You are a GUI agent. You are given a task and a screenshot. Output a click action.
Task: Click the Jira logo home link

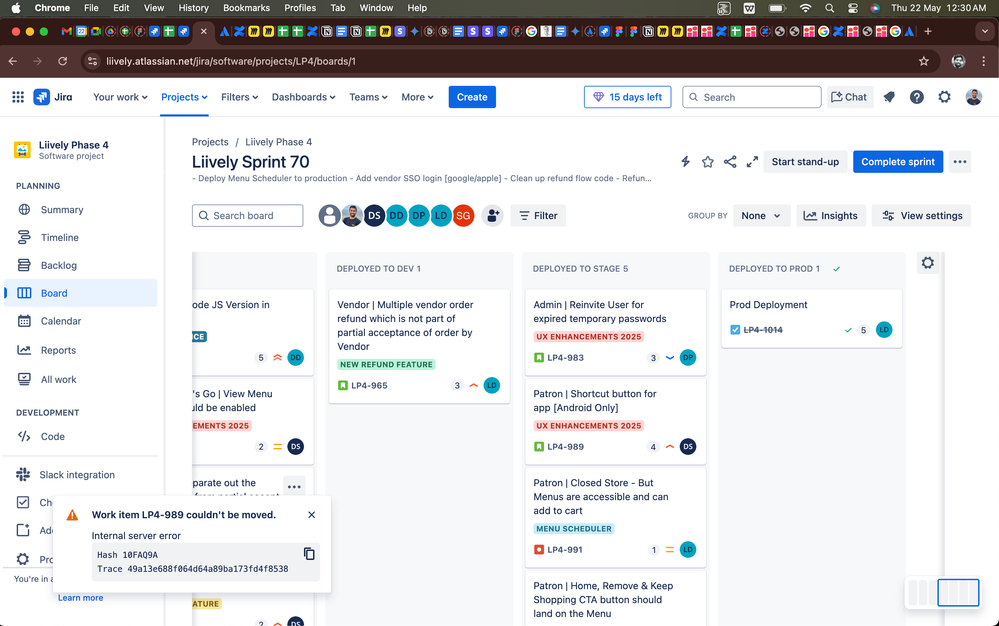53,97
